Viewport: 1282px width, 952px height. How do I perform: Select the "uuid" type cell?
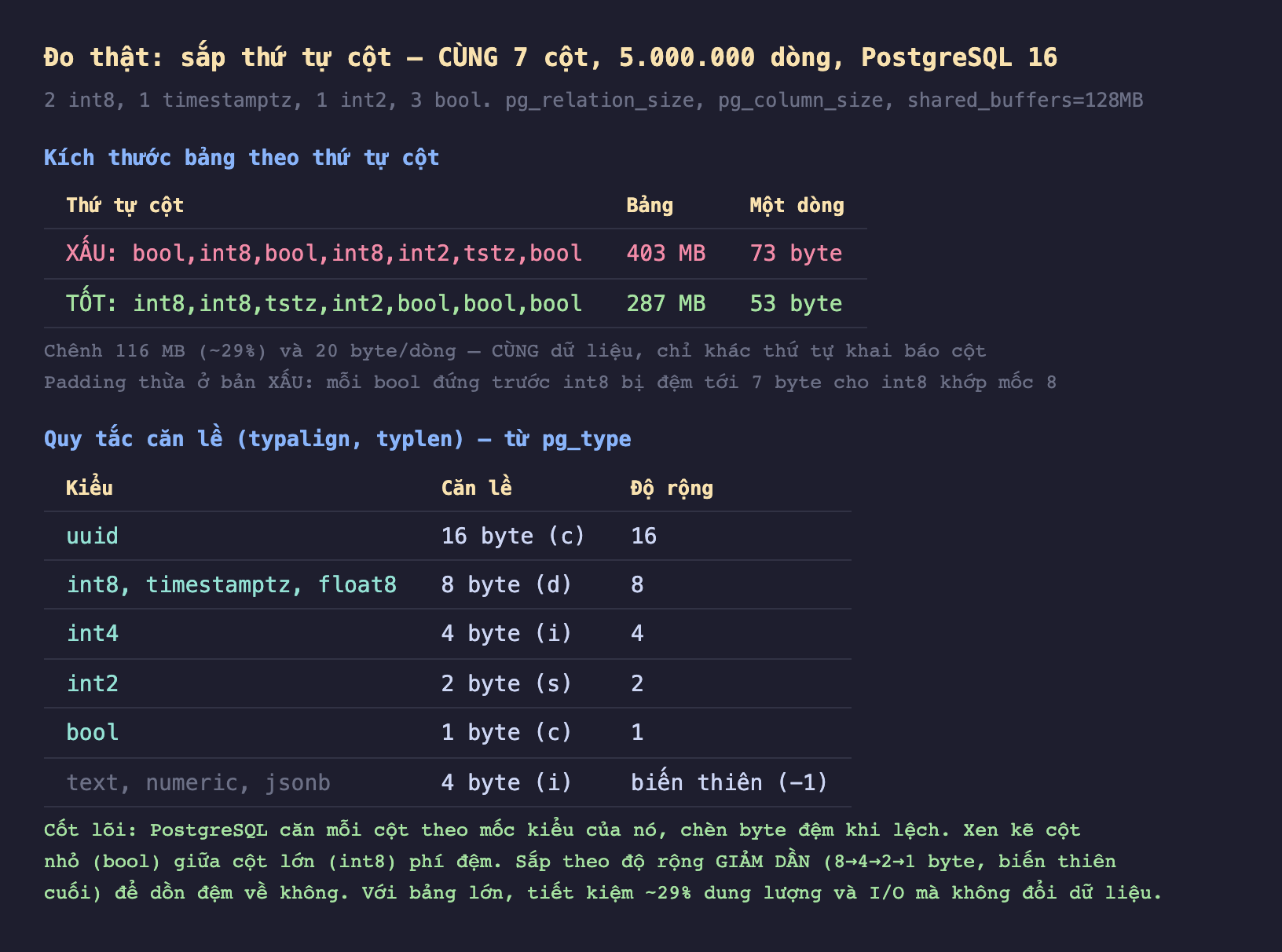pos(93,536)
